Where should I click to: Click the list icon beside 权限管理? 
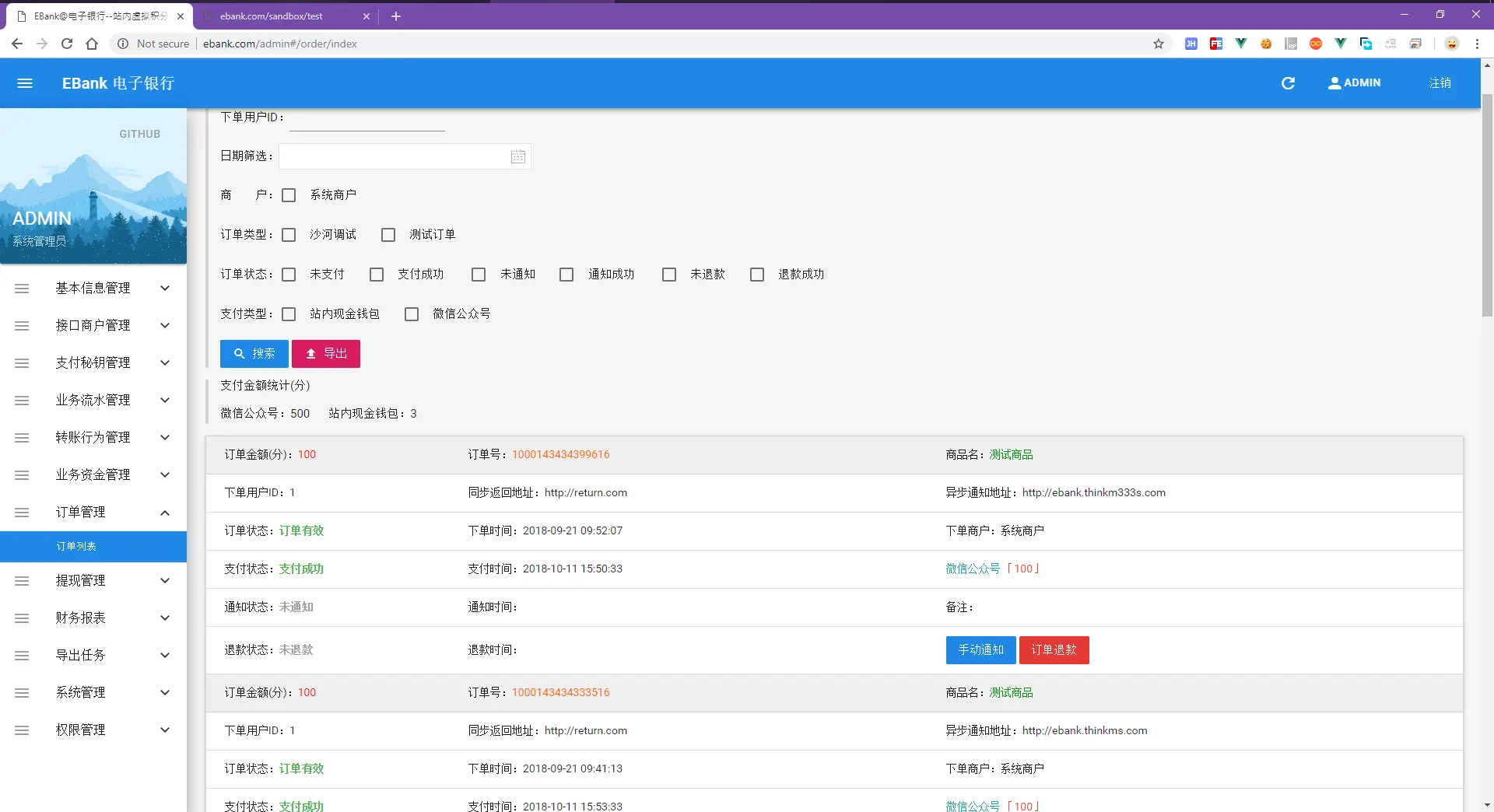22,730
